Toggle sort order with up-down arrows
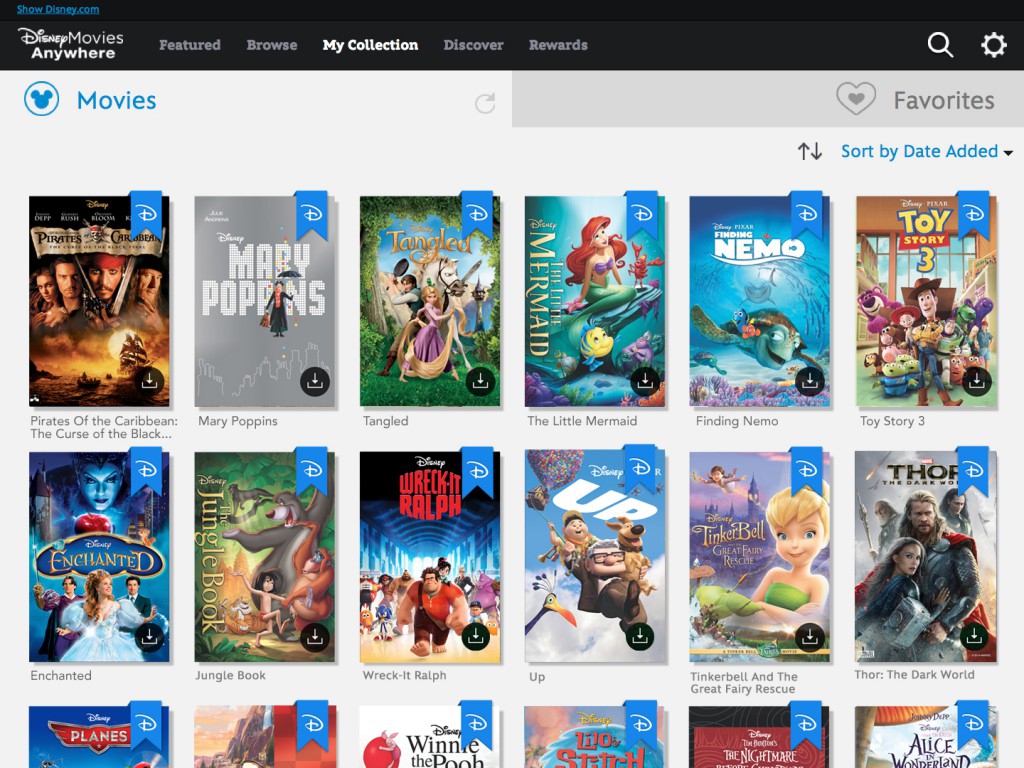This screenshot has height=768, width=1024. pyautogui.click(x=810, y=152)
